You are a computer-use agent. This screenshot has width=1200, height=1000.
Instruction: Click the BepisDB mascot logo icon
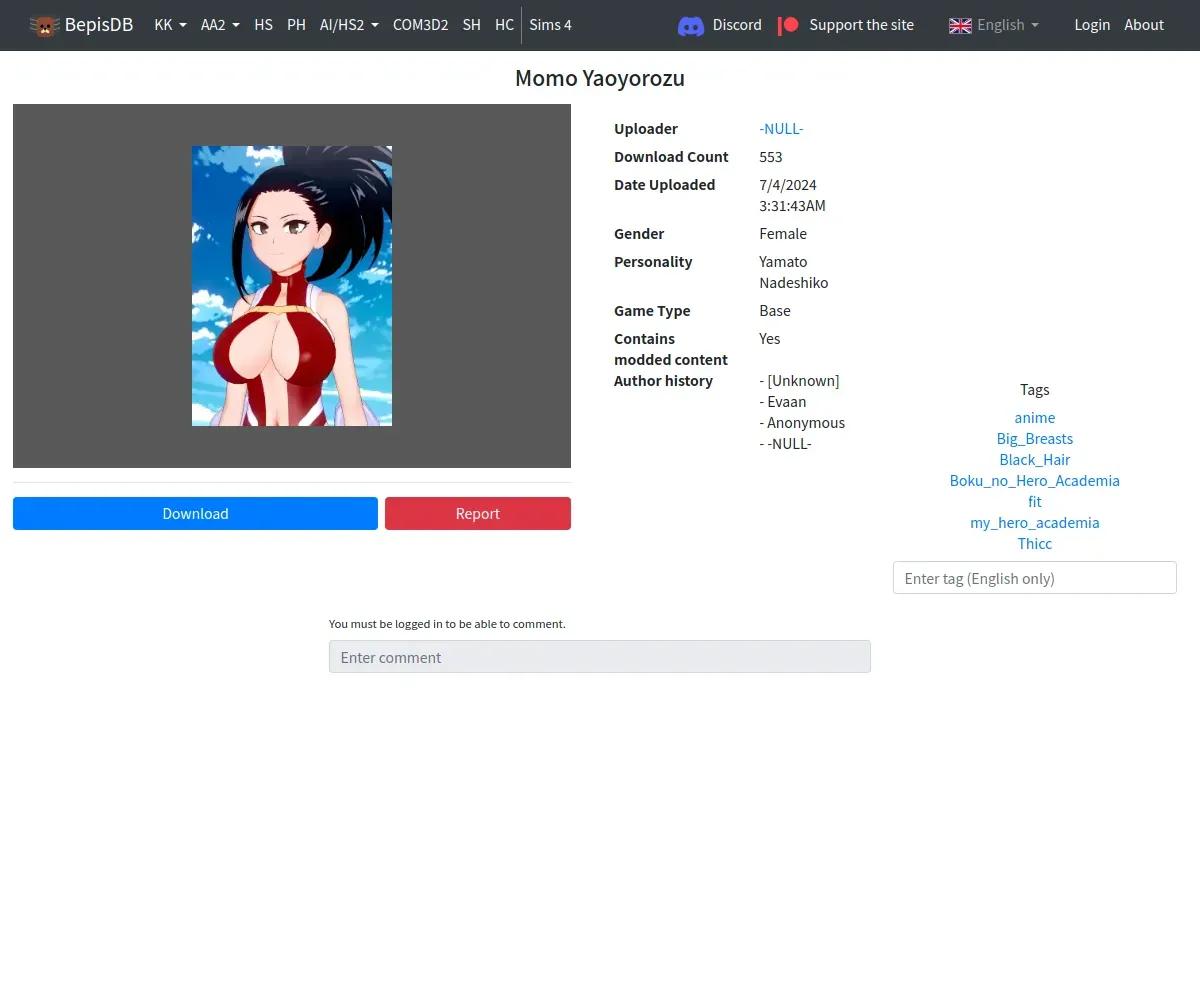pyautogui.click(x=44, y=25)
